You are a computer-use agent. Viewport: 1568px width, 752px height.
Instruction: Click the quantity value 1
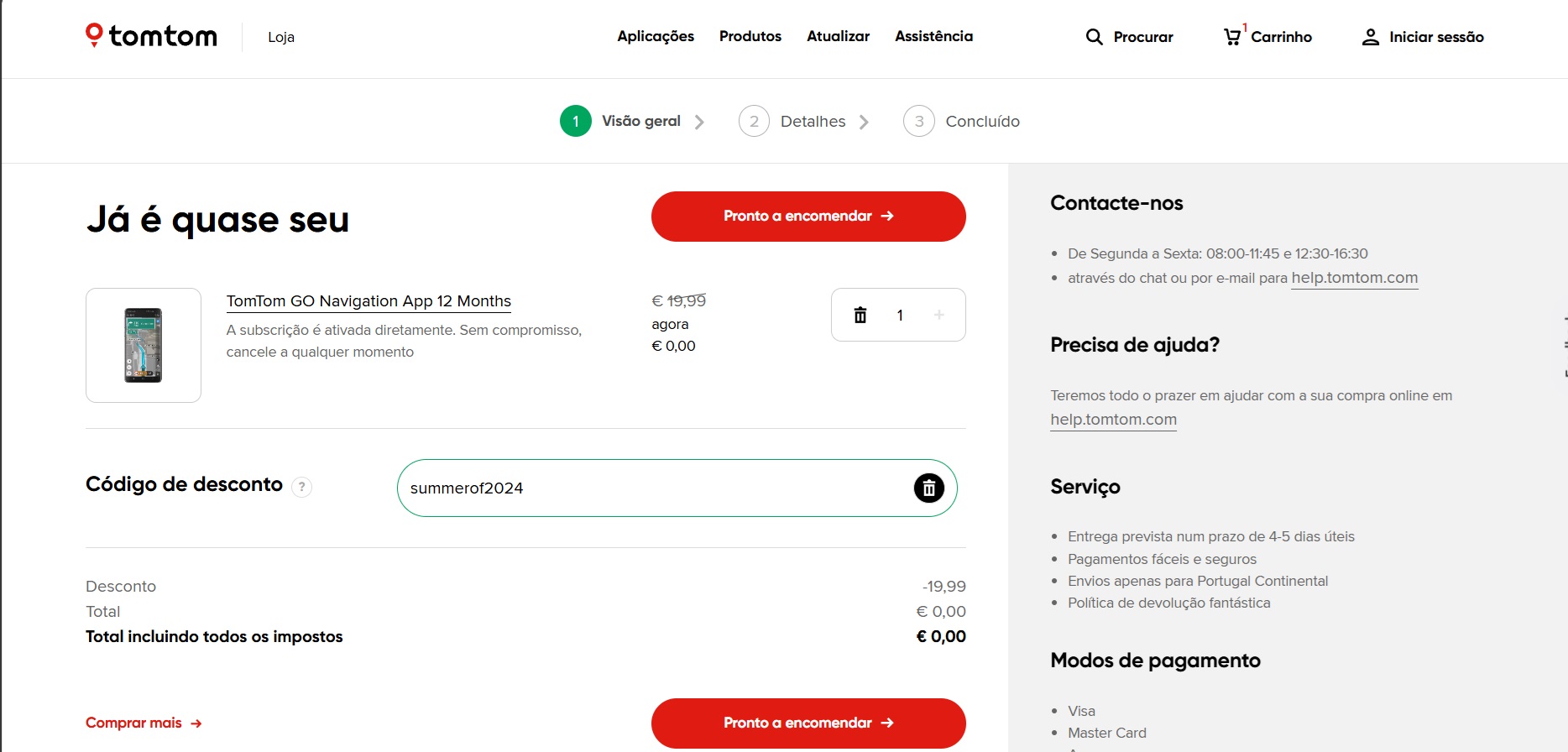tap(900, 315)
